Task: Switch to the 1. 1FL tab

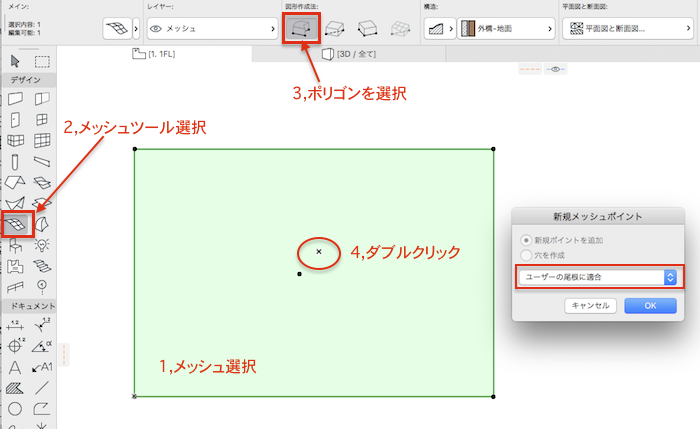Action: tap(154, 54)
